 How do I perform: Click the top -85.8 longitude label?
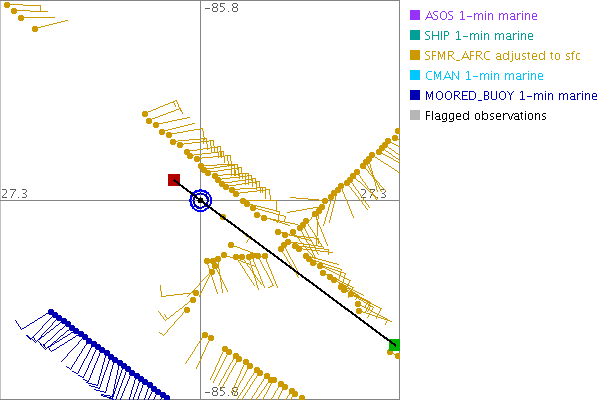point(221,8)
